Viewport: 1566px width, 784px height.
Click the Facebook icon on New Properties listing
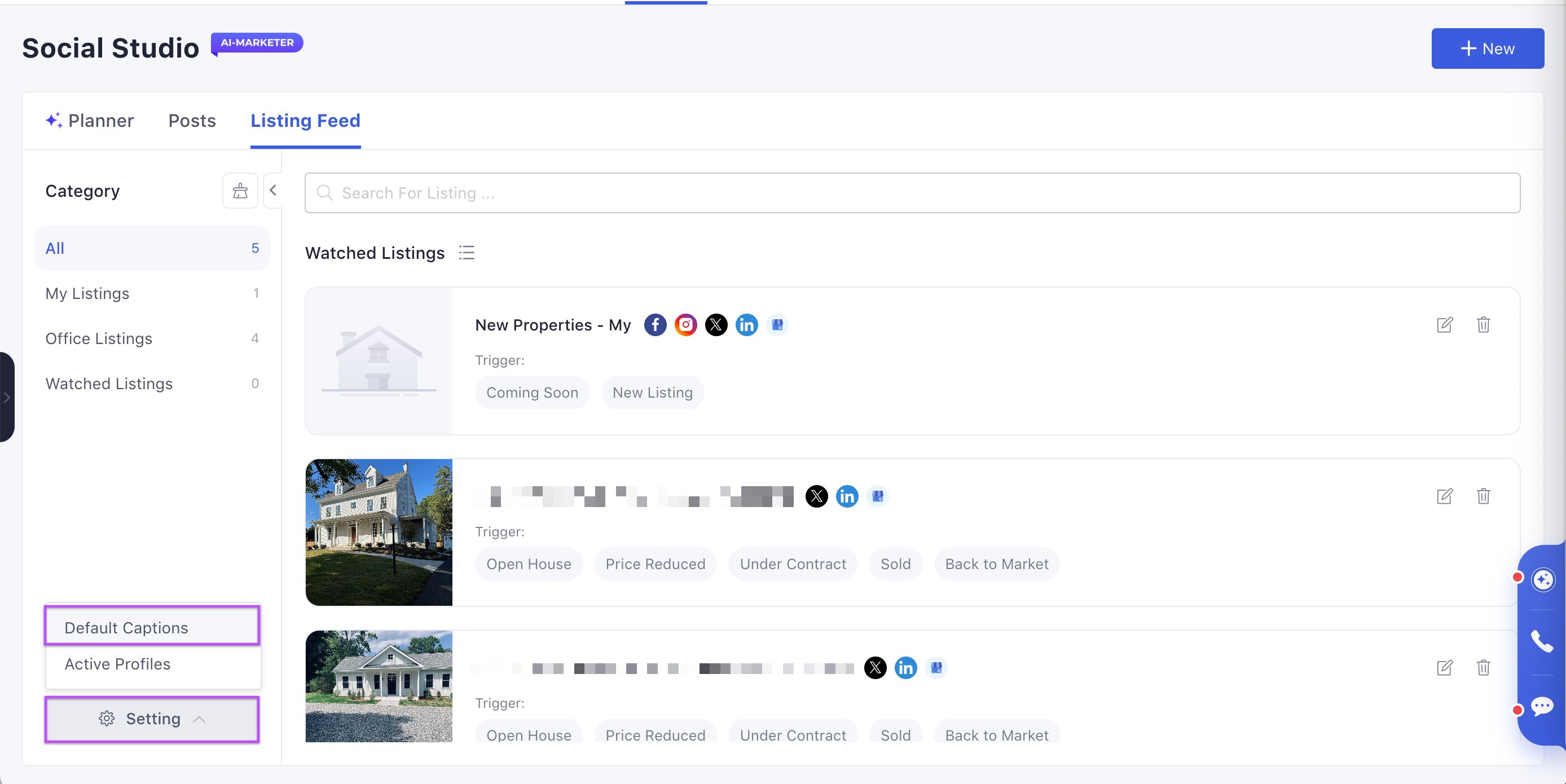pyautogui.click(x=656, y=325)
